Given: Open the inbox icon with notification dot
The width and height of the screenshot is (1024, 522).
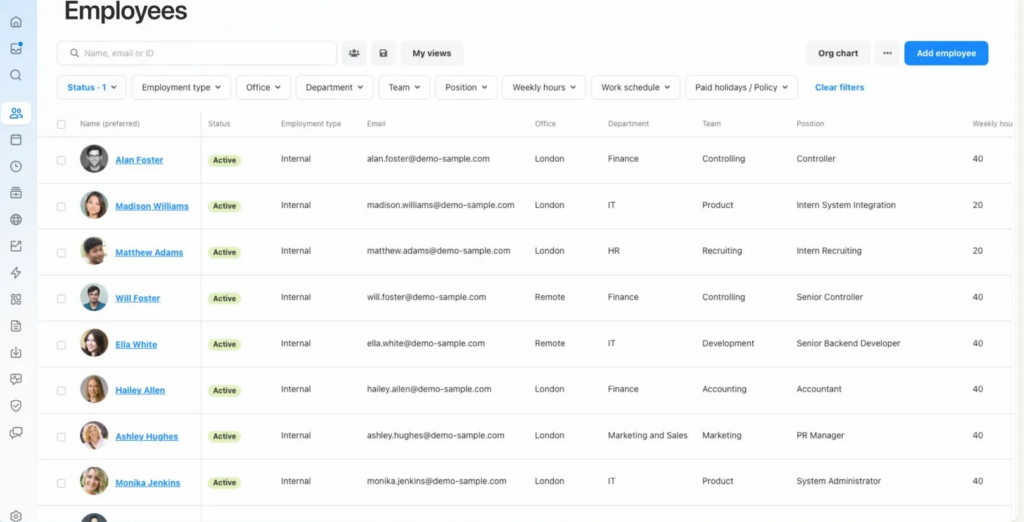Looking at the screenshot, I should click(16, 48).
